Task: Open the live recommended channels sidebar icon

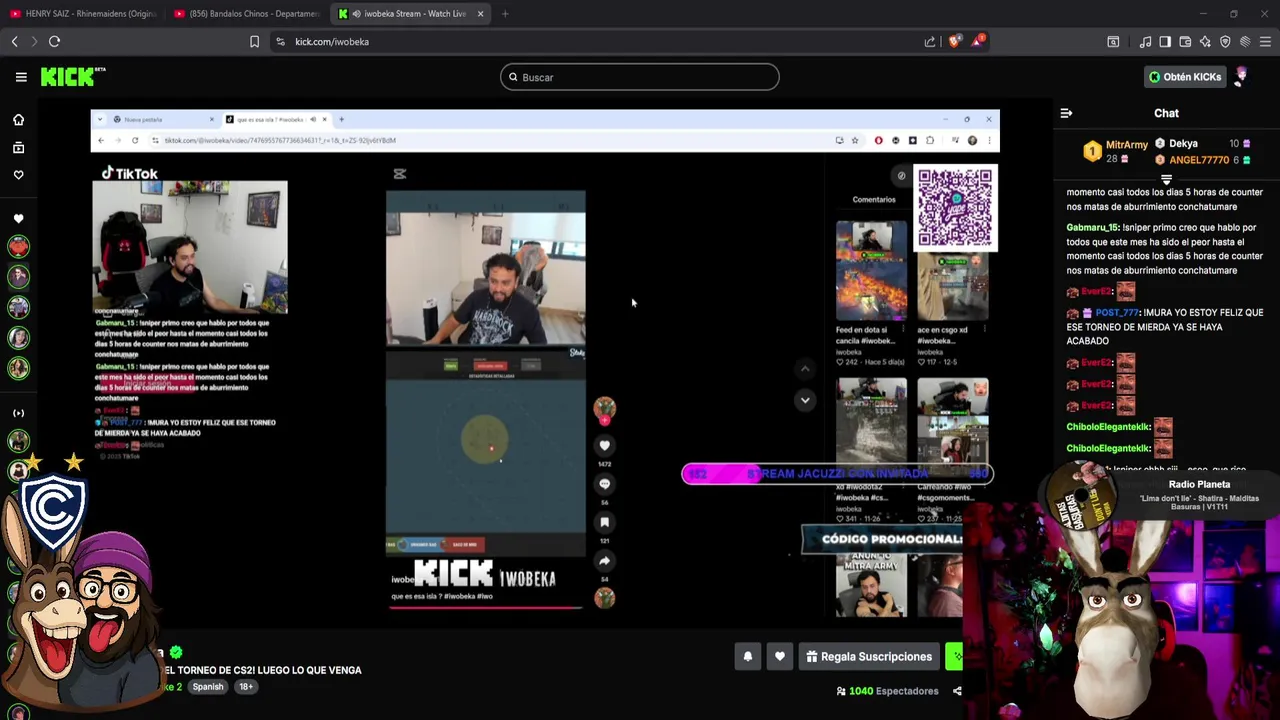Action: pos(18,413)
